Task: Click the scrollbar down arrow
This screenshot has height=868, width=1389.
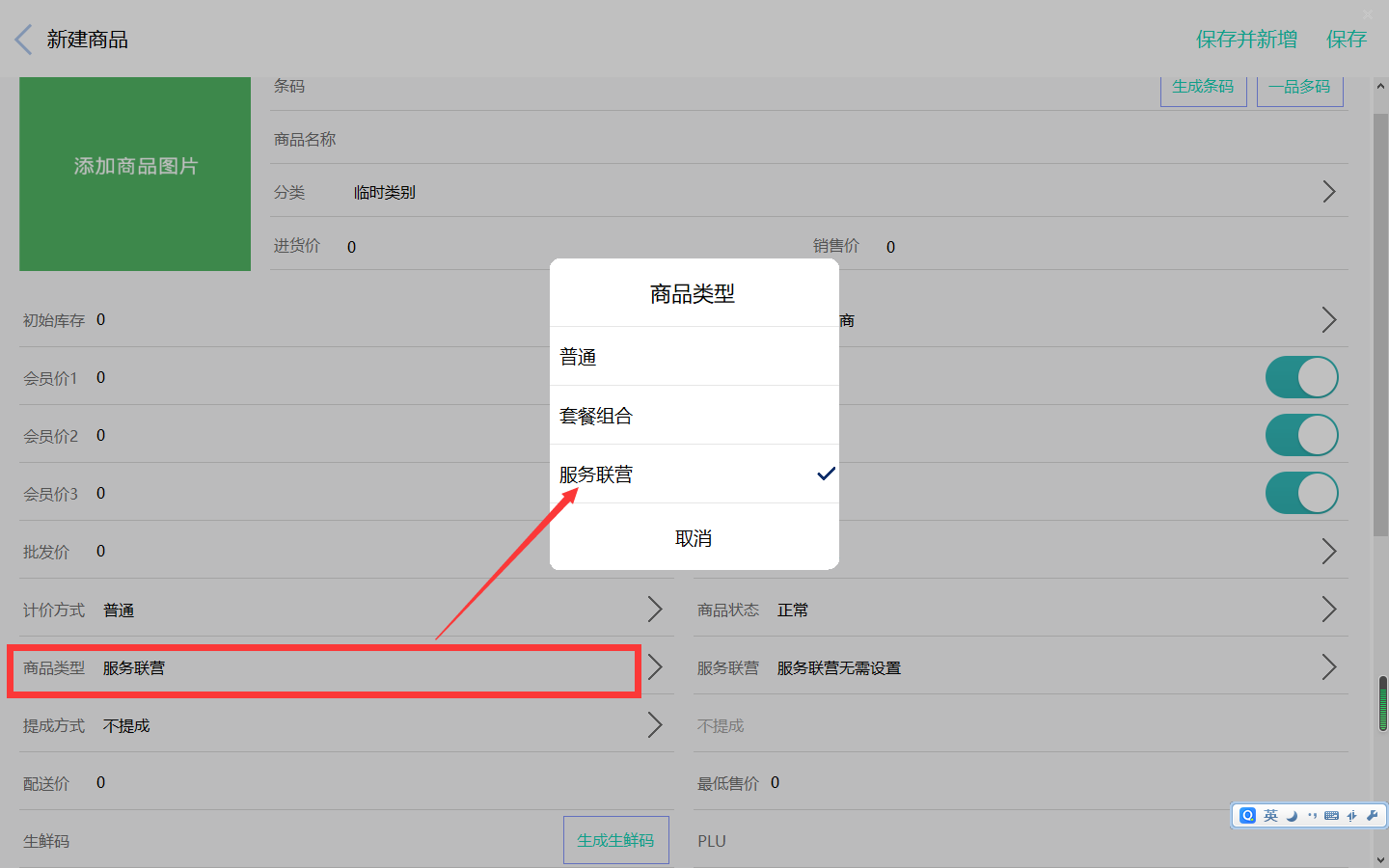Action: [x=1380, y=858]
